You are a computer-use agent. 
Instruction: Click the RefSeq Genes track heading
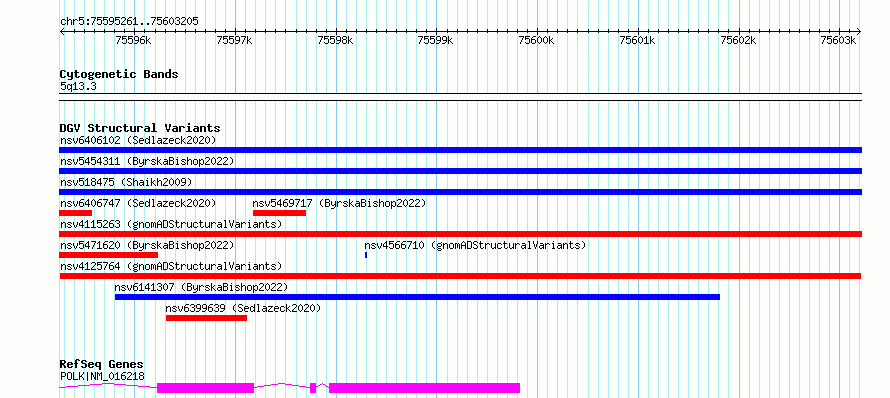101,365
